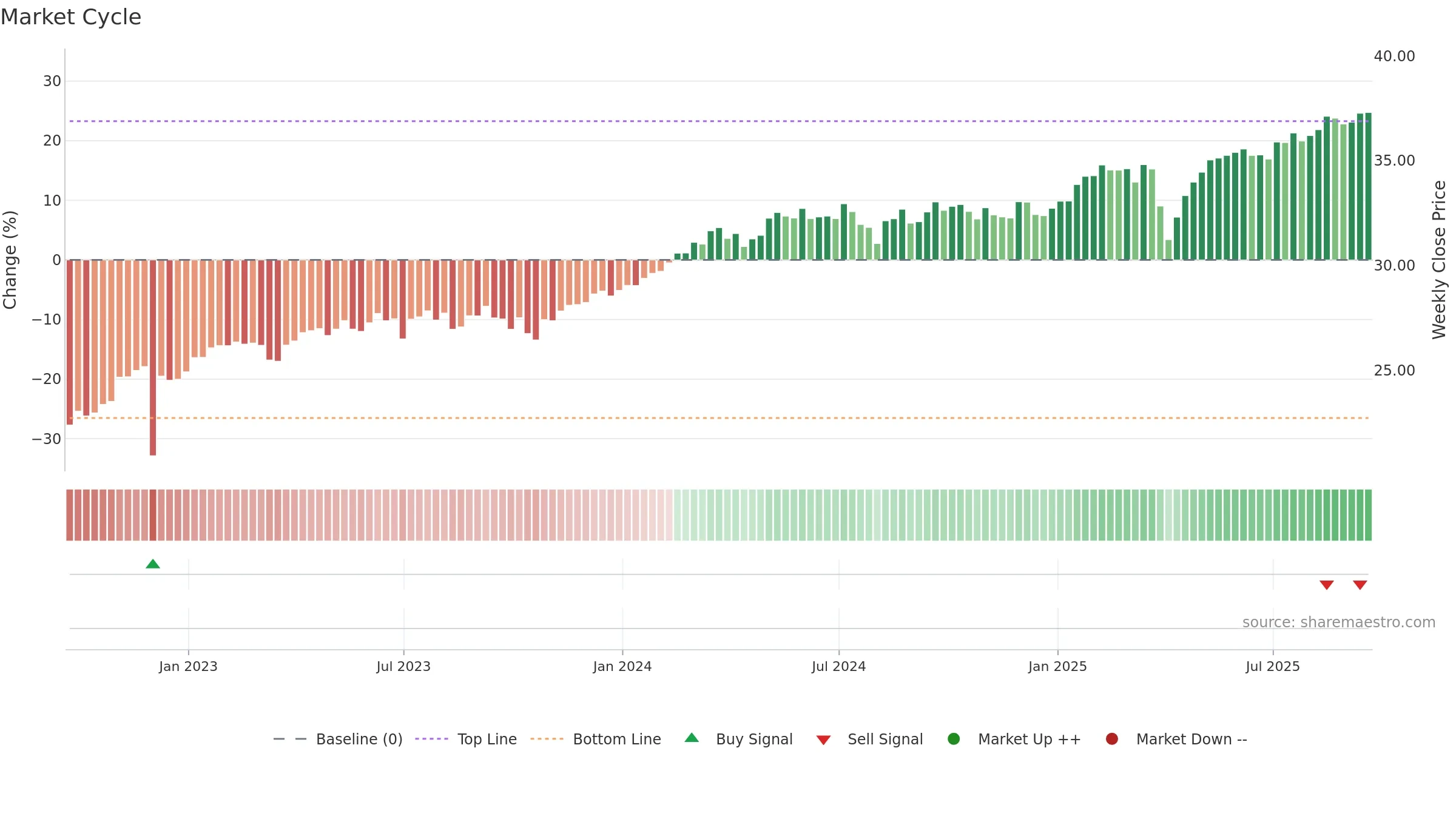Click the first red Sell Signal marker
This screenshot has height=819, width=1456.
click(1327, 585)
